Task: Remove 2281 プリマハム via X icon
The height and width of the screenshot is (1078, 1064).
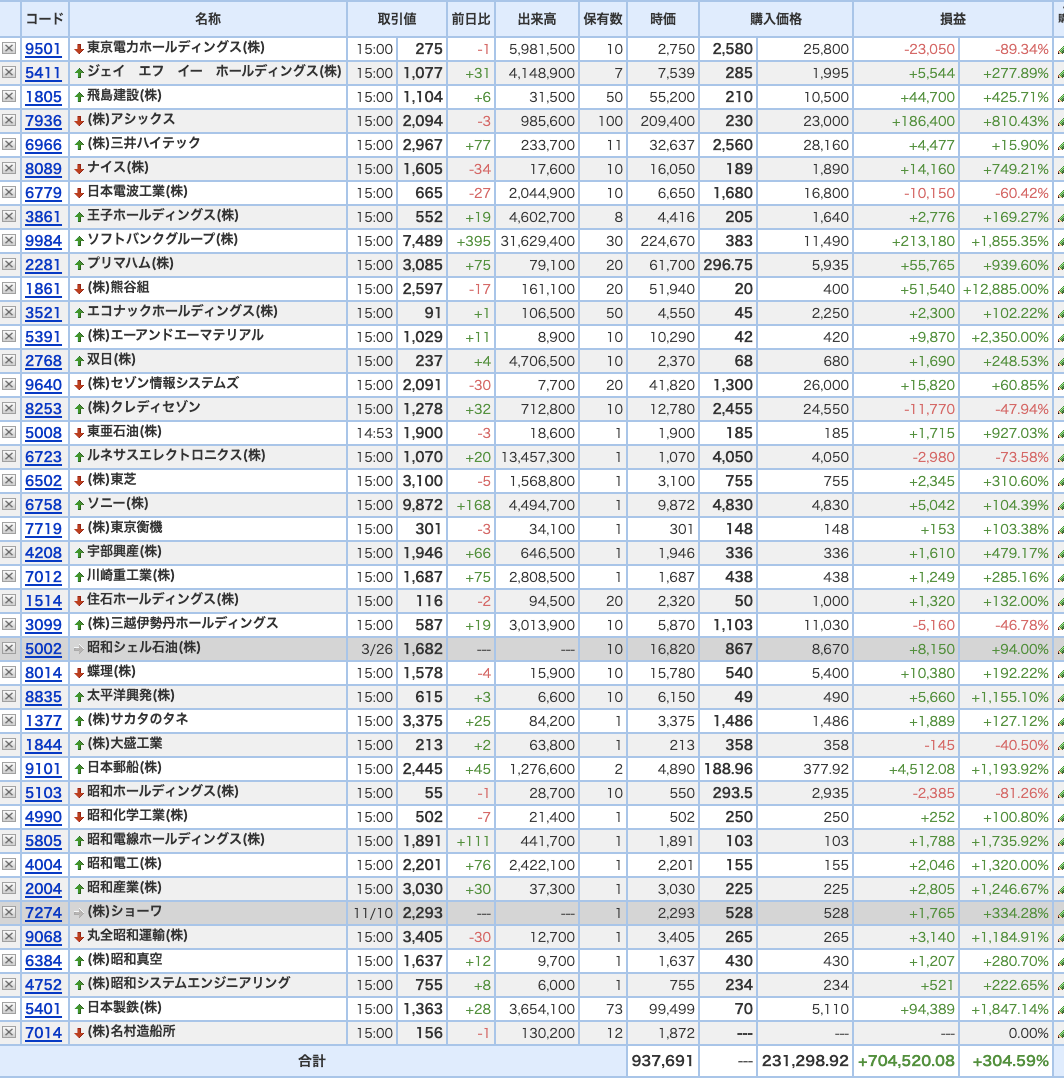Action: click(x=8, y=265)
